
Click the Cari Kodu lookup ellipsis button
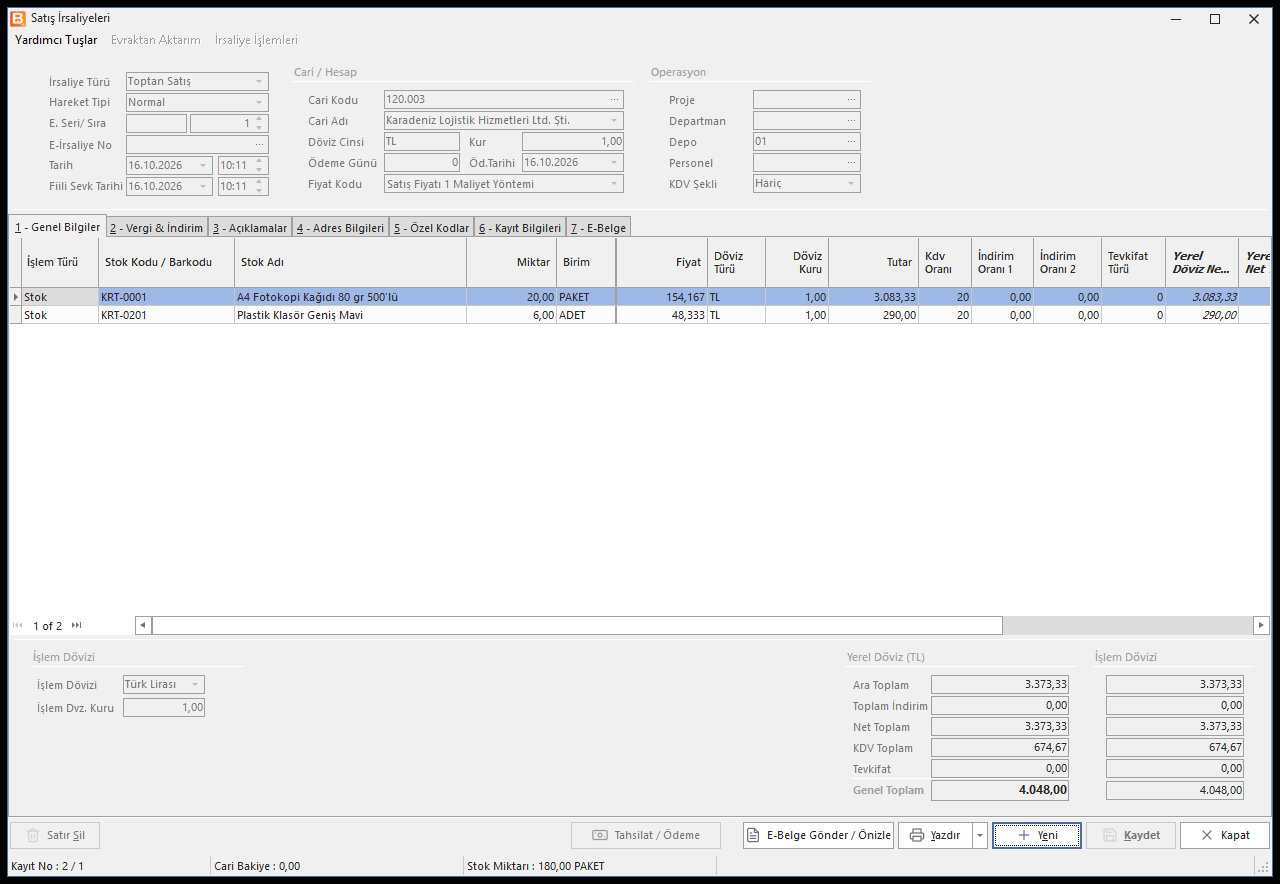point(615,100)
